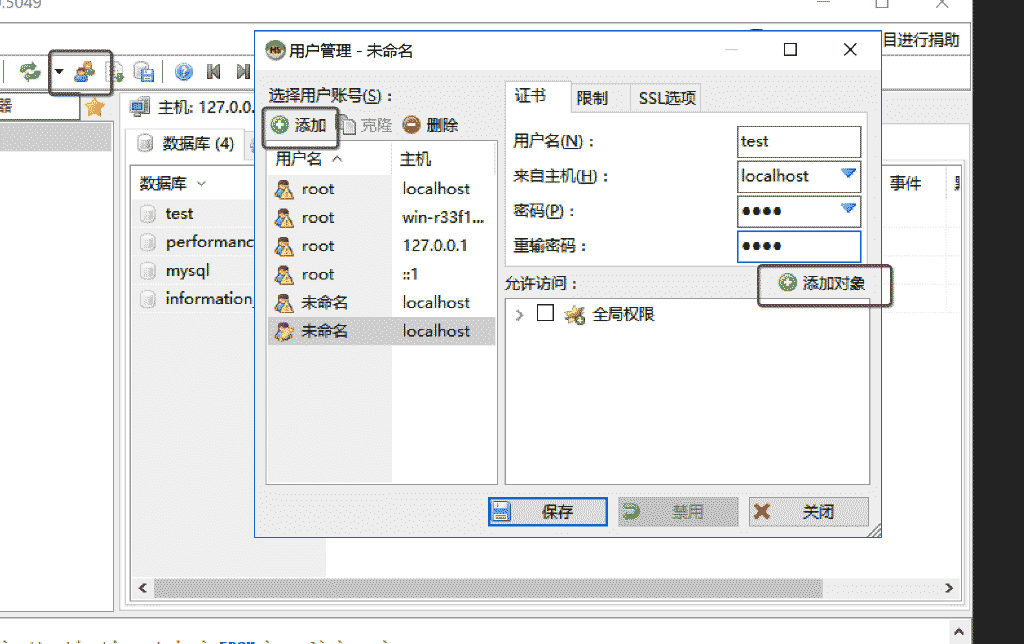Open the user manager toolbar icon
This screenshot has width=1024, height=644.
(x=85, y=71)
